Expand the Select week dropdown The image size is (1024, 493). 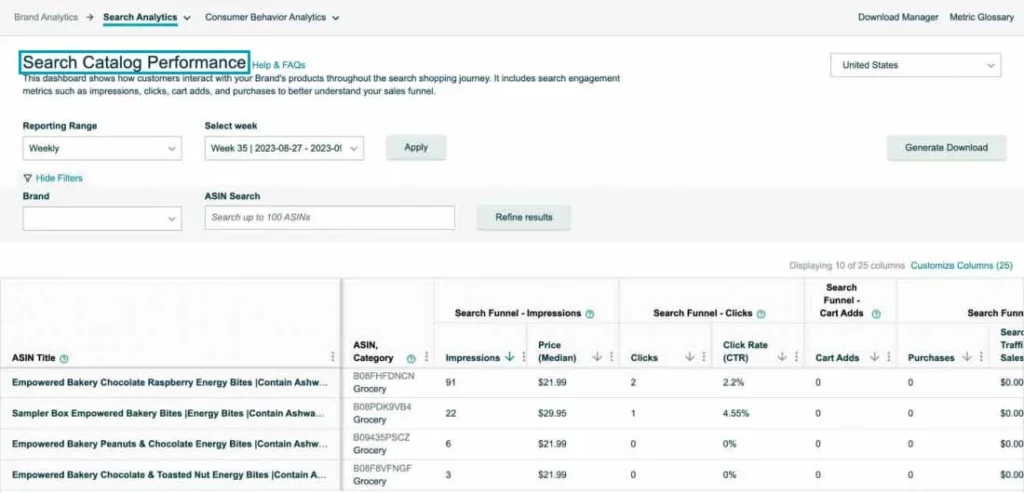pos(284,148)
